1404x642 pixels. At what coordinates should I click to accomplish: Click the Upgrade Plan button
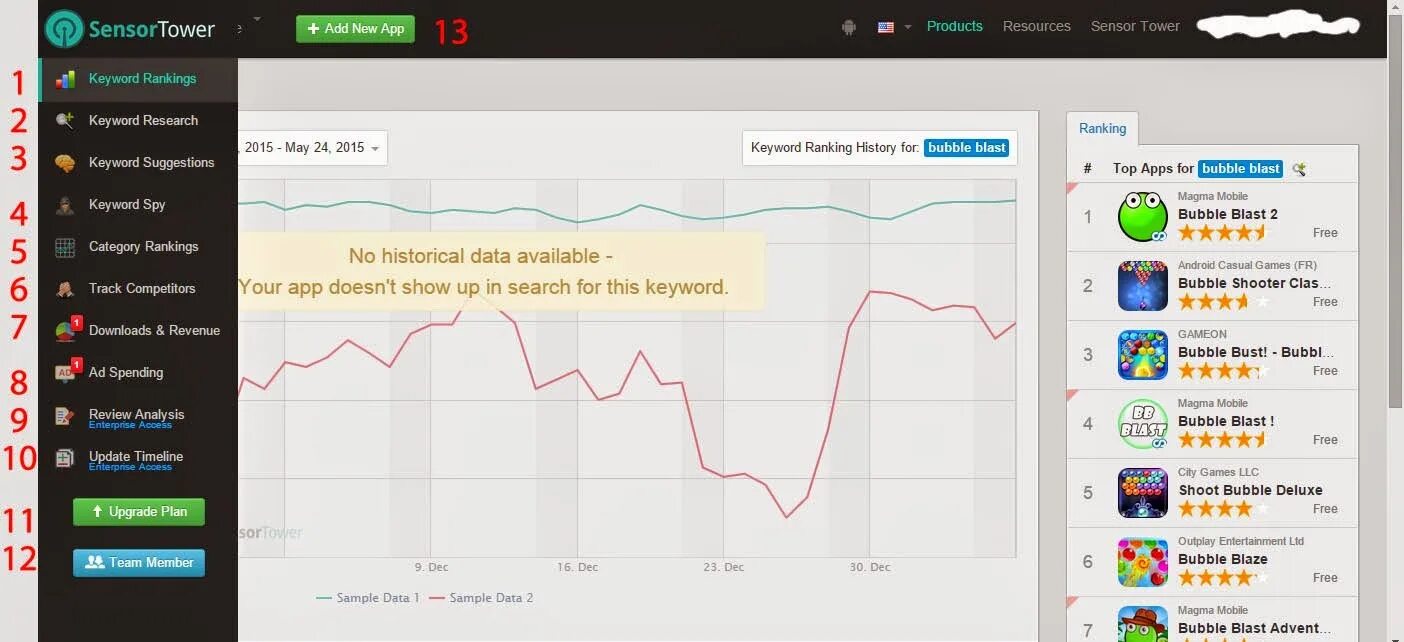click(x=138, y=512)
